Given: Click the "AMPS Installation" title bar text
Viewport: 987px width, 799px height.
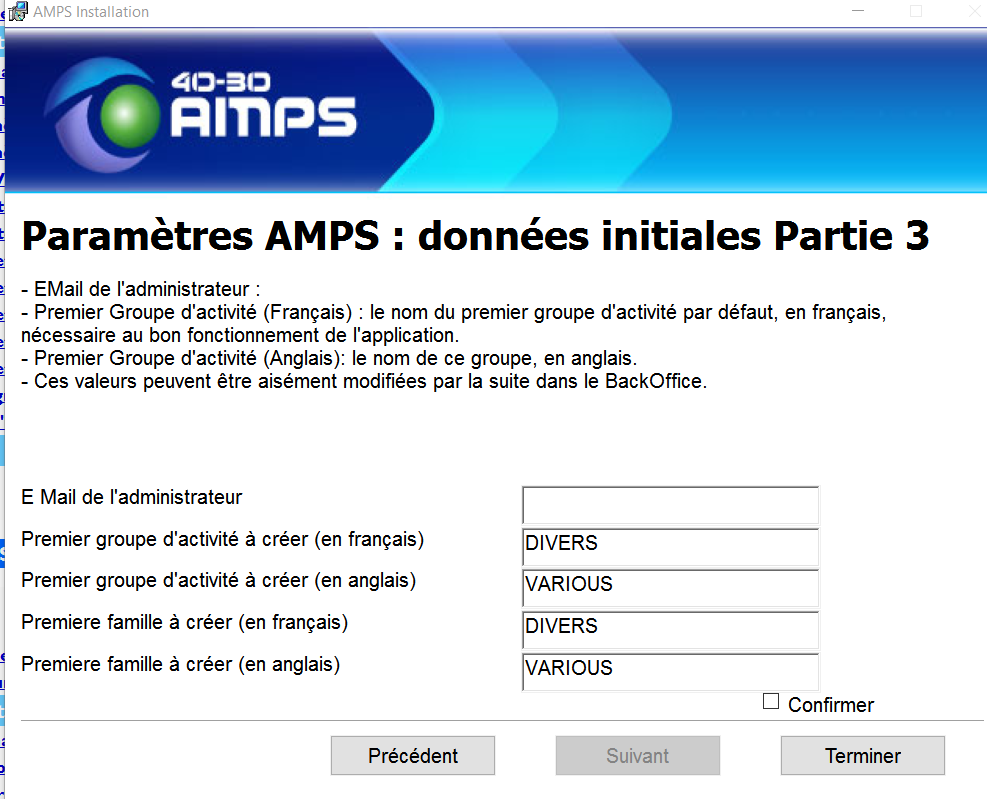Looking at the screenshot, I should click(91, 12).
